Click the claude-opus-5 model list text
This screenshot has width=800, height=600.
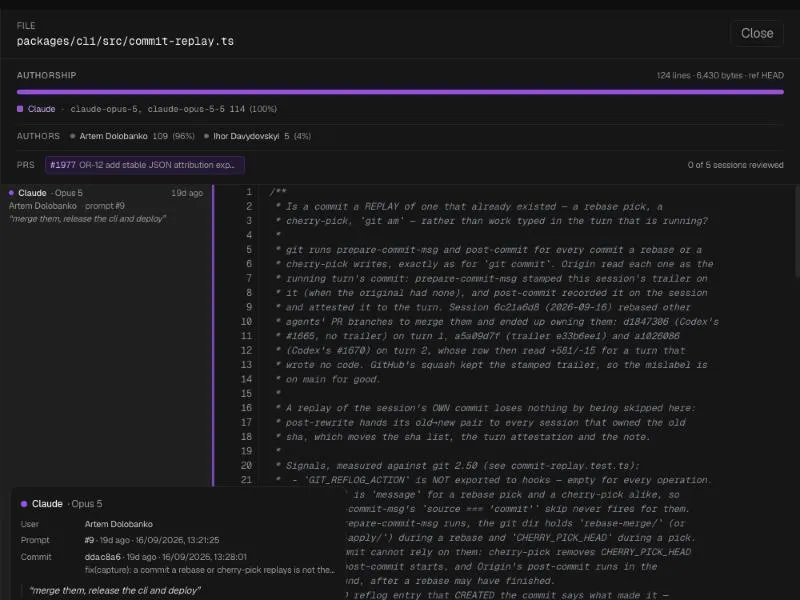pos(147,109)
